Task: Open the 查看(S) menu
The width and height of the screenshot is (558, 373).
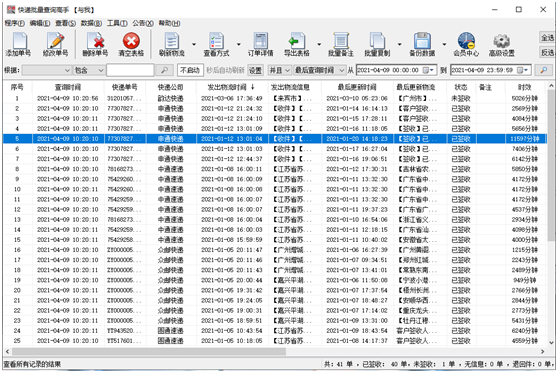Action: (x=65, y=23)
